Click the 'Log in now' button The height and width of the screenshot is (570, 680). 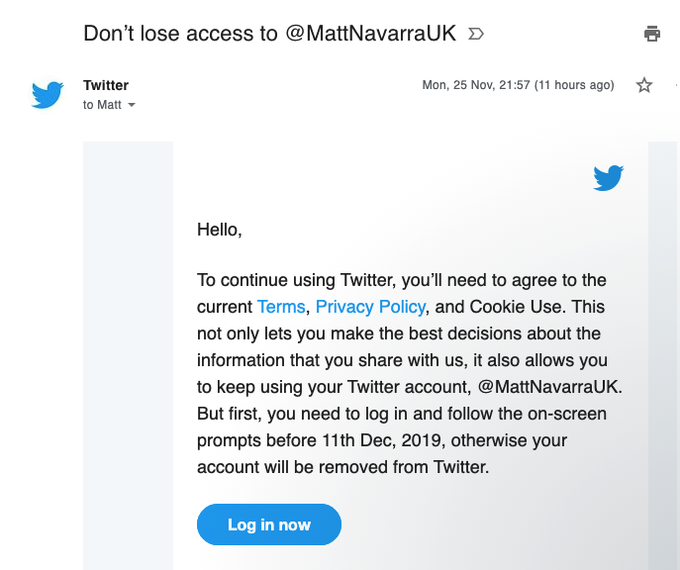[269, 524]
